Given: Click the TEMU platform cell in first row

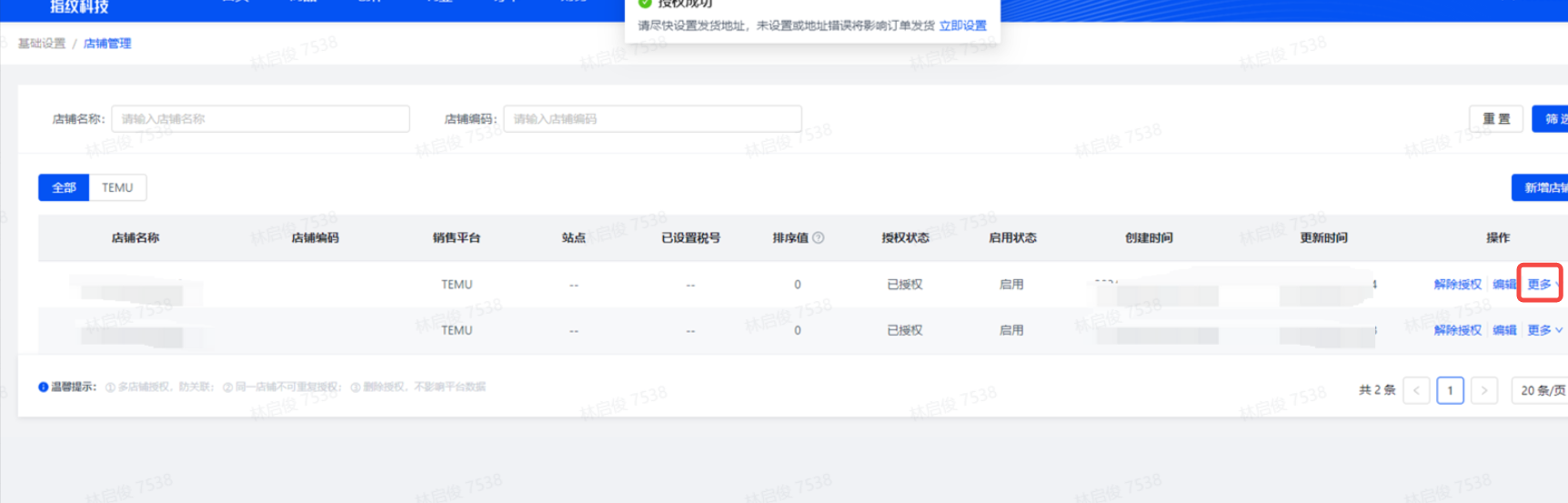Looking at the screenshot, I should (457, 284).
